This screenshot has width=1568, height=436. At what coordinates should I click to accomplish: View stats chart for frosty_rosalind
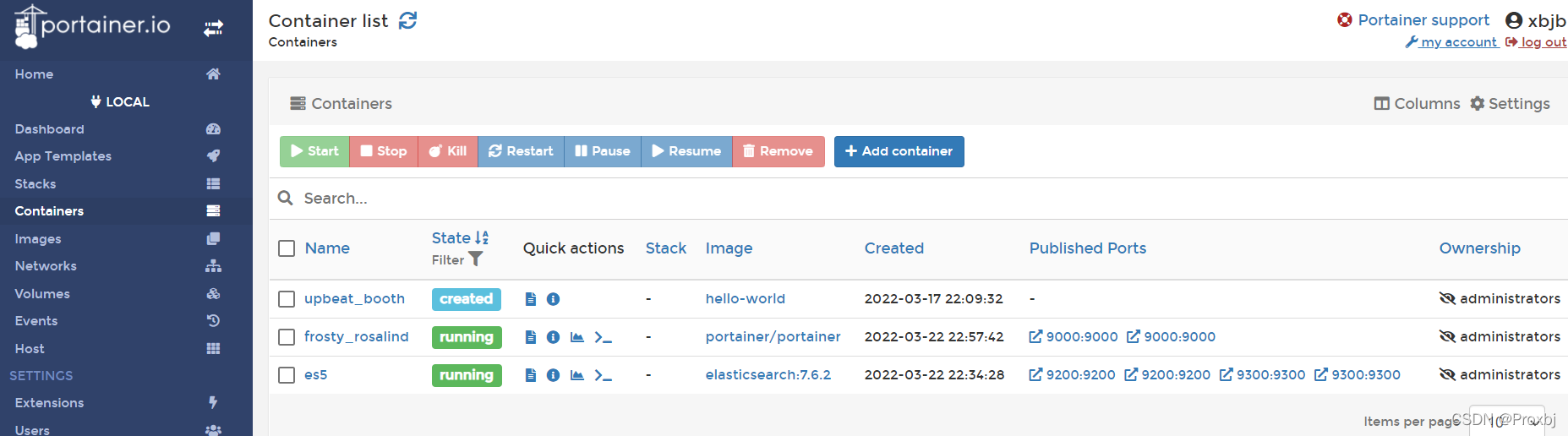[x=577, y=337]
